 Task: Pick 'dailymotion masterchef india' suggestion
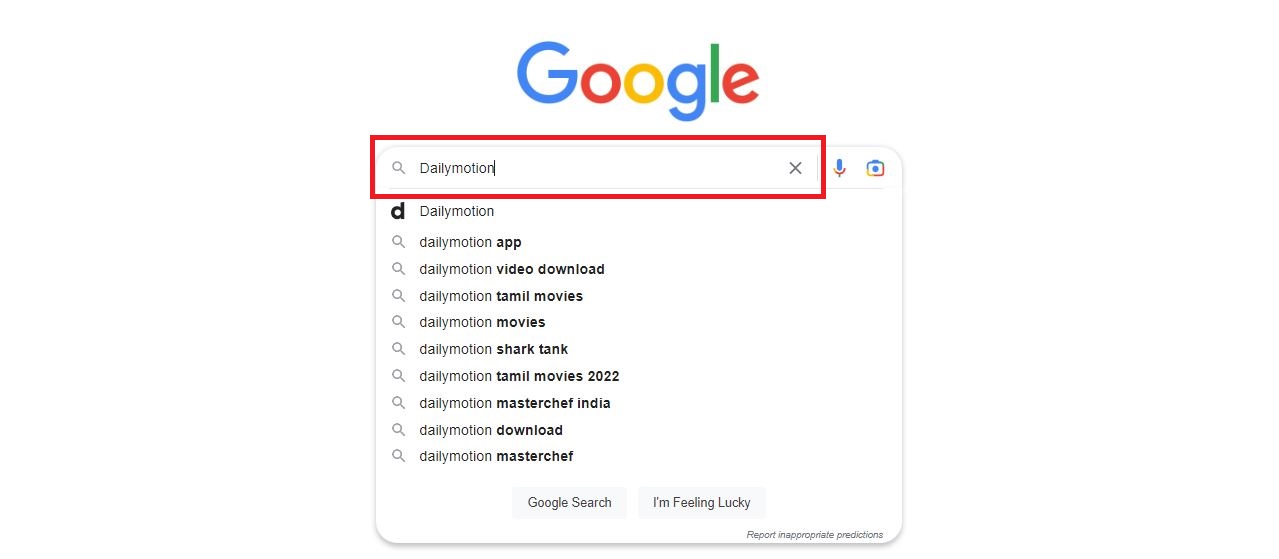[x=515, y=403]
